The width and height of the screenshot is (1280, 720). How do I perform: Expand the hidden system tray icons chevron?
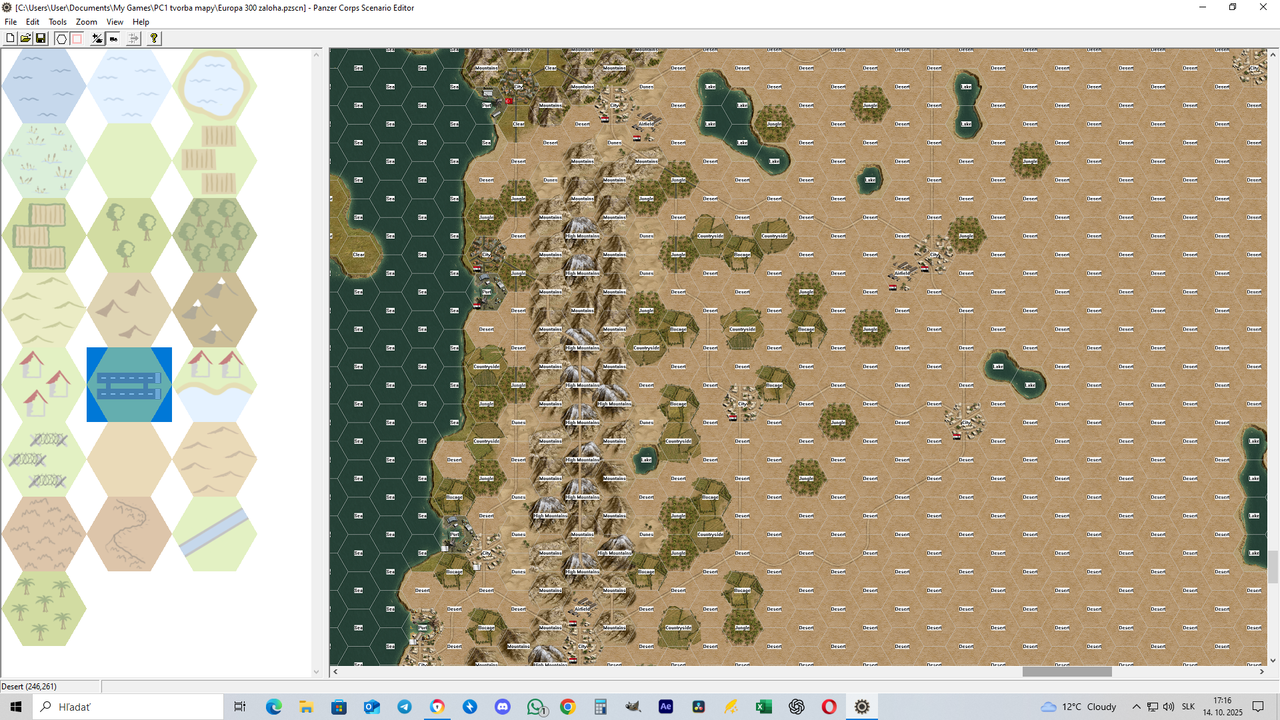(1139, 707)
